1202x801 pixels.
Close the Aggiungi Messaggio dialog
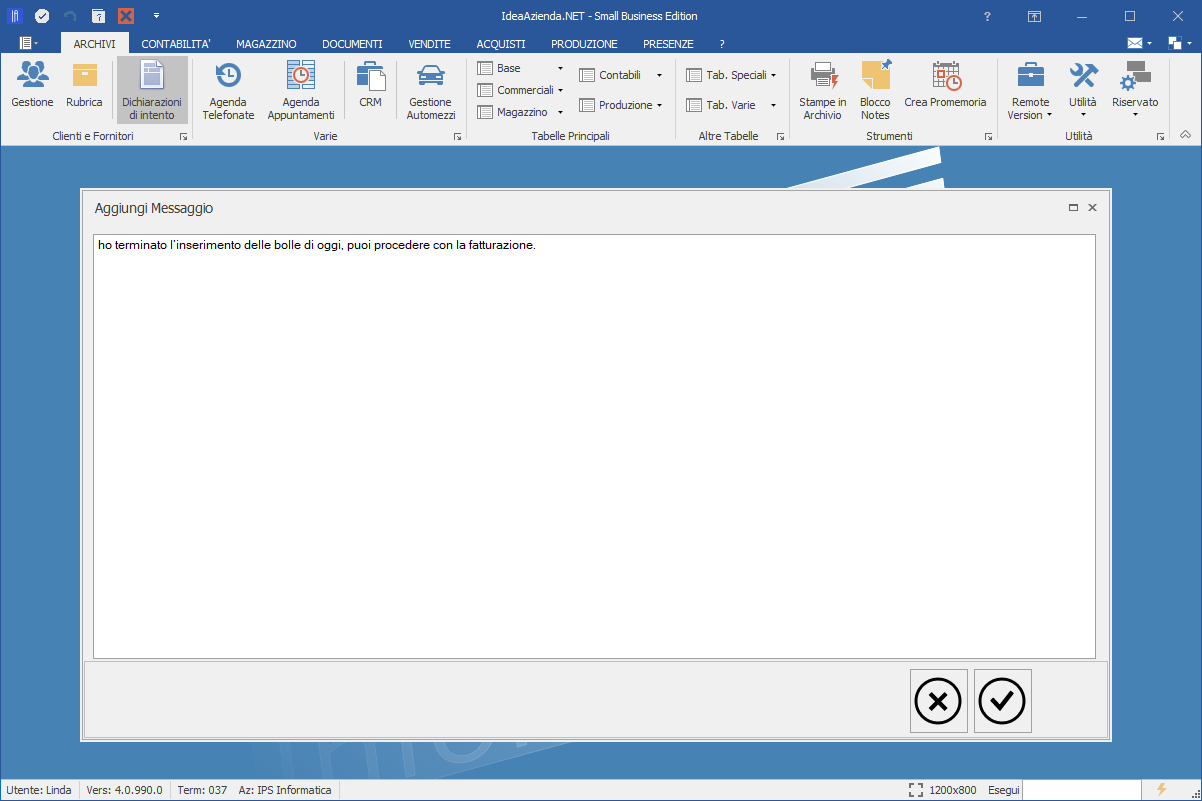point(1092,208)
